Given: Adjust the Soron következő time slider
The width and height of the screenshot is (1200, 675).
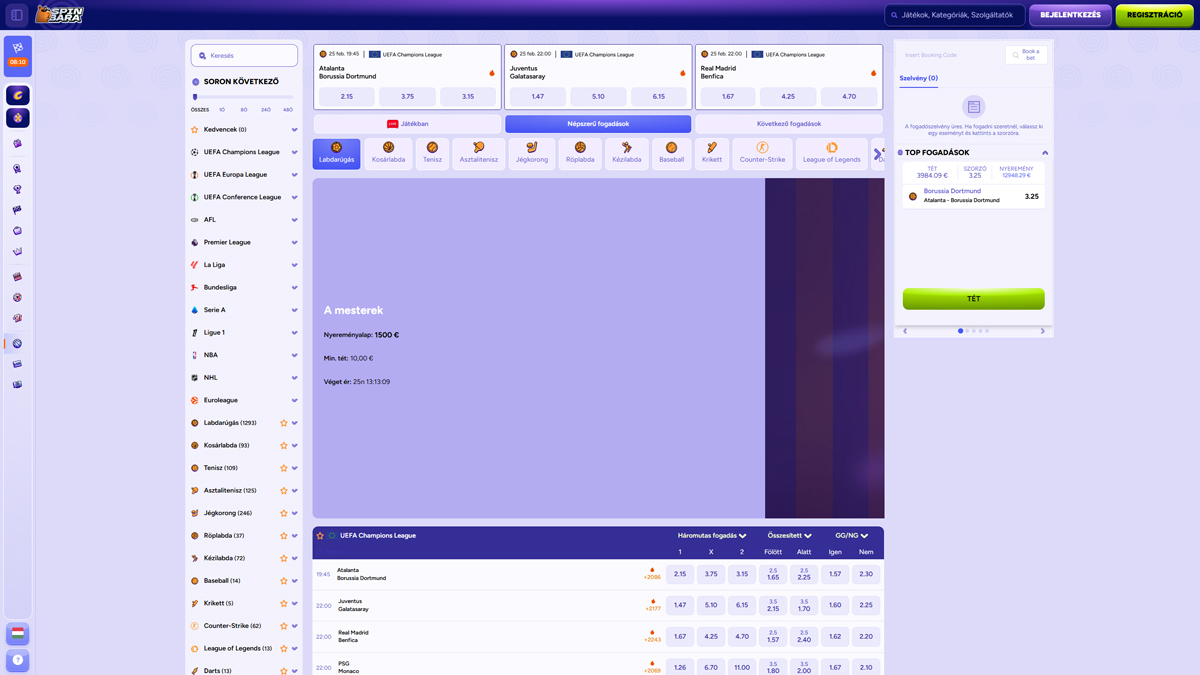Looking at the screenshot, I should [x=196, y=98].
